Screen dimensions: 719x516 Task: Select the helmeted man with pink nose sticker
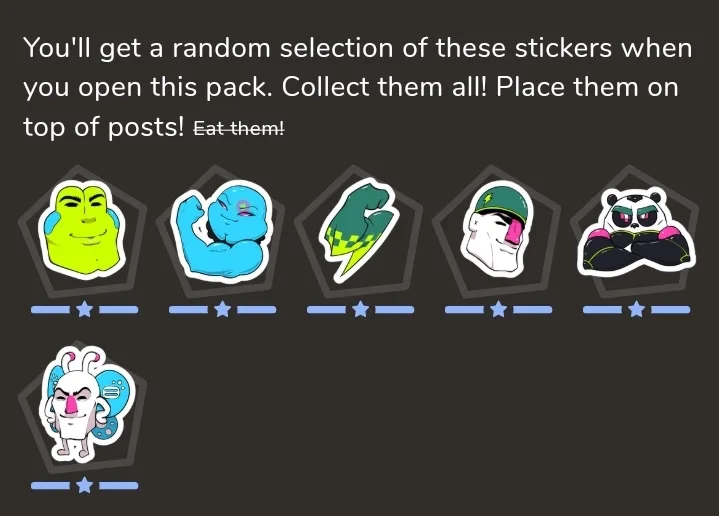pos(498,228)
